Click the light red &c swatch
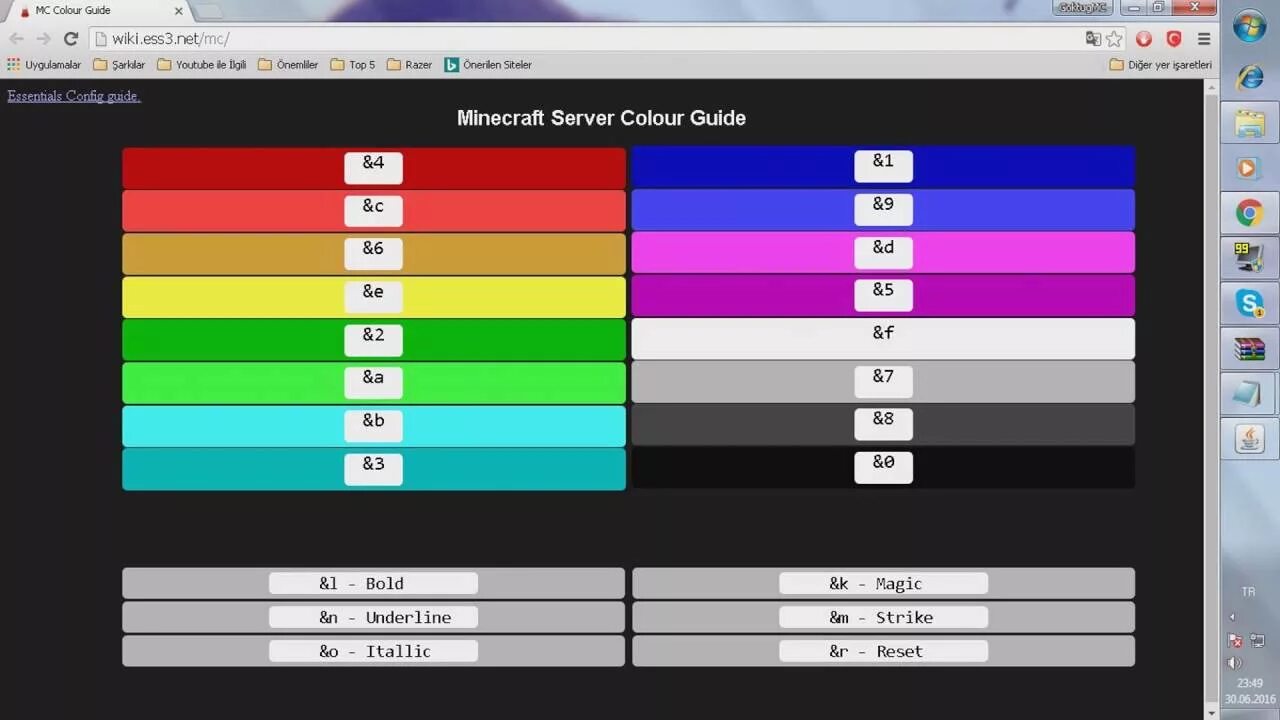This screenshot has width=1280, height=720. pos(374,211)
